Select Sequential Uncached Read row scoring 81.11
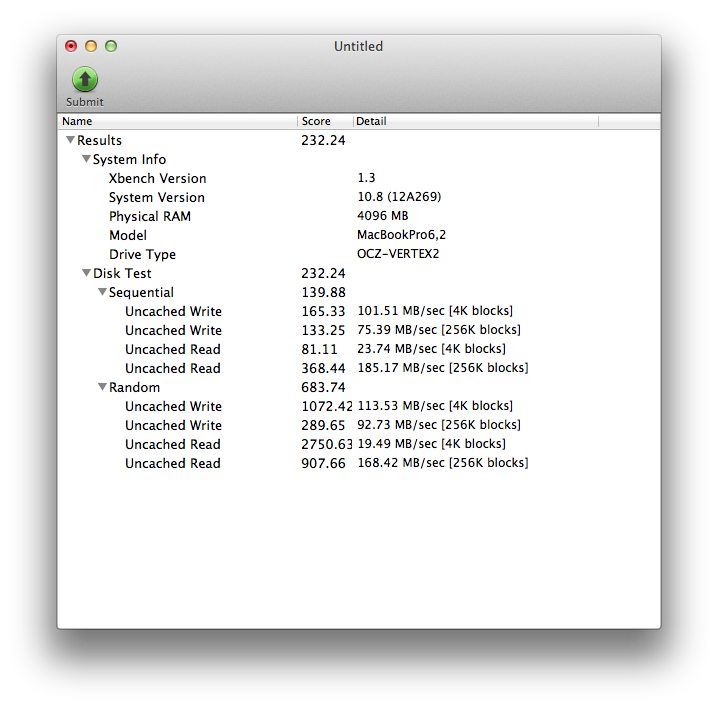Image resolution: width=718 pixels, height=708 pixels. coord(359,349)
